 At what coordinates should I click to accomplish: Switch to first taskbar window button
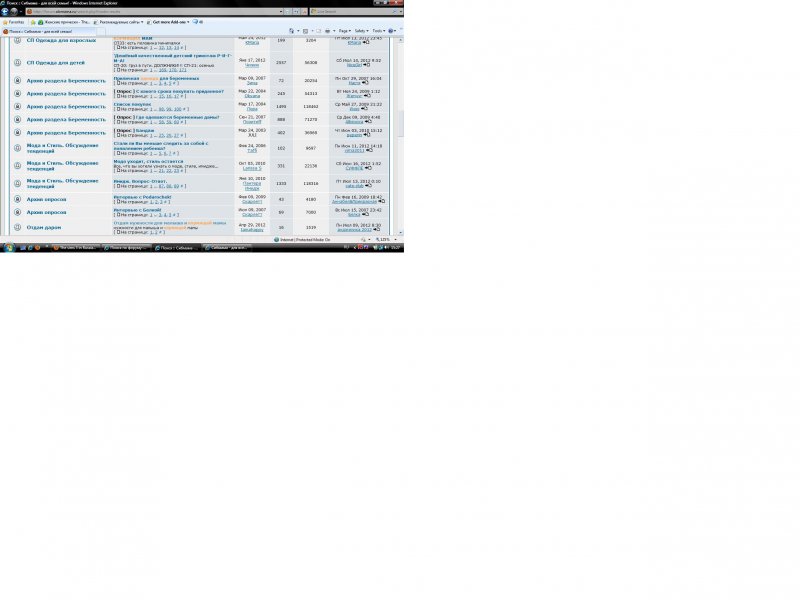pos(76,248)
